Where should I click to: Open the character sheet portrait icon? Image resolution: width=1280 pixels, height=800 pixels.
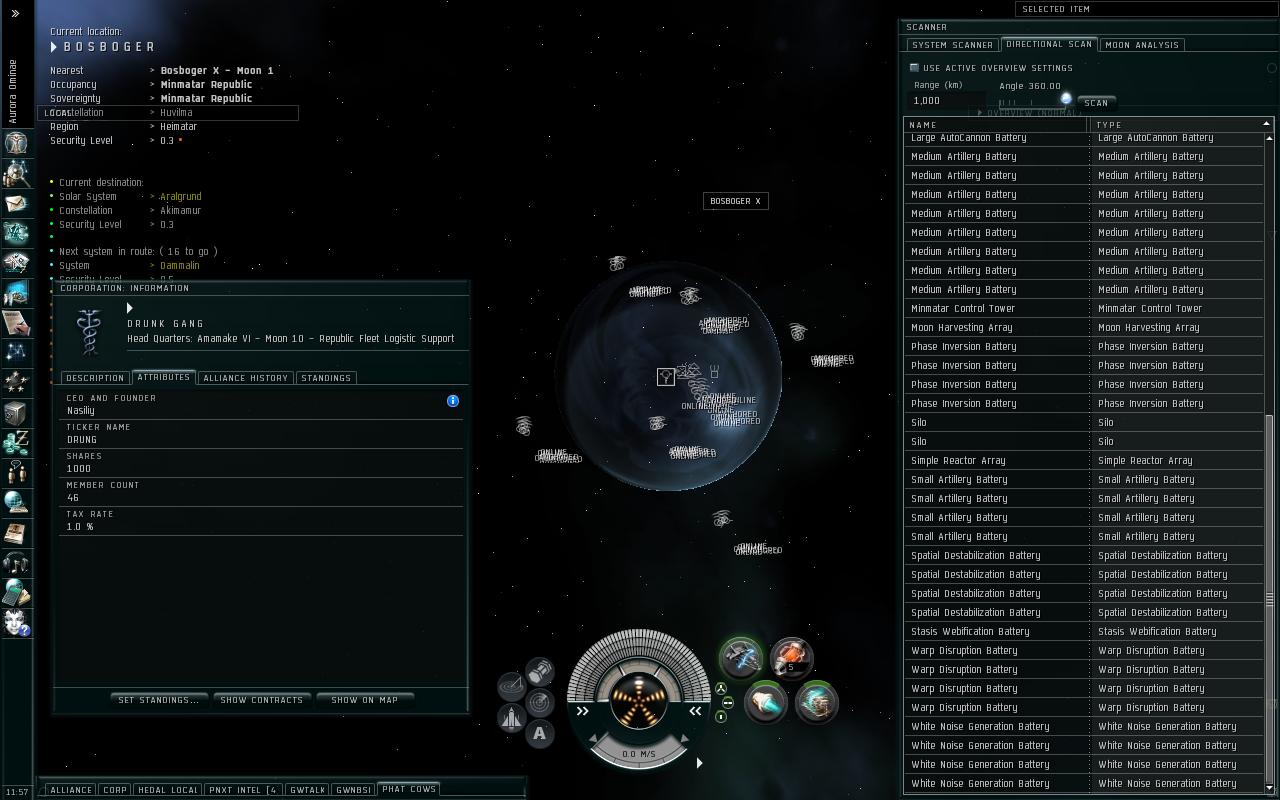point(16,142)
